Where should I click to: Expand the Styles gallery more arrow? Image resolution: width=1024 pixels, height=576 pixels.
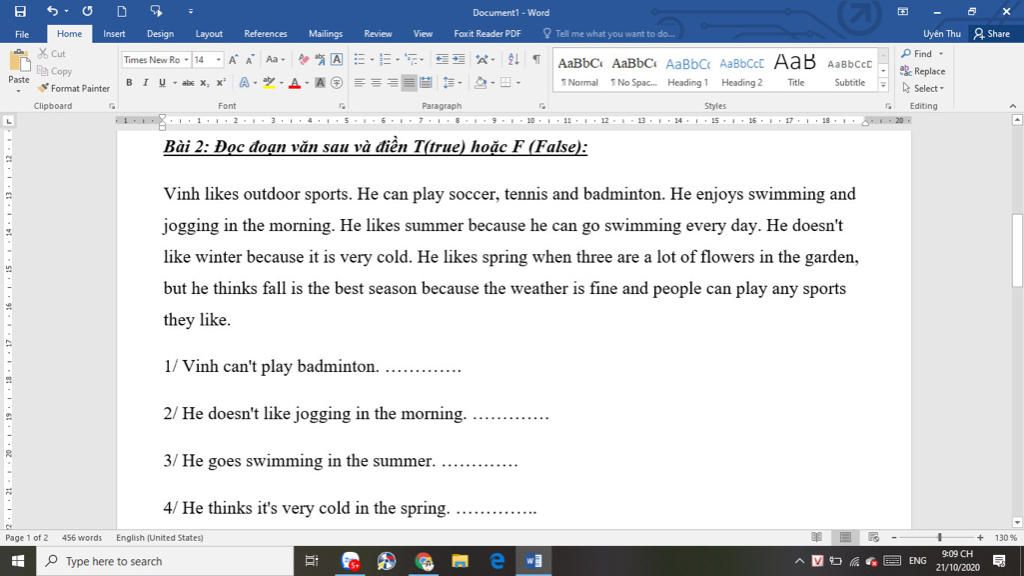[883, 85]
